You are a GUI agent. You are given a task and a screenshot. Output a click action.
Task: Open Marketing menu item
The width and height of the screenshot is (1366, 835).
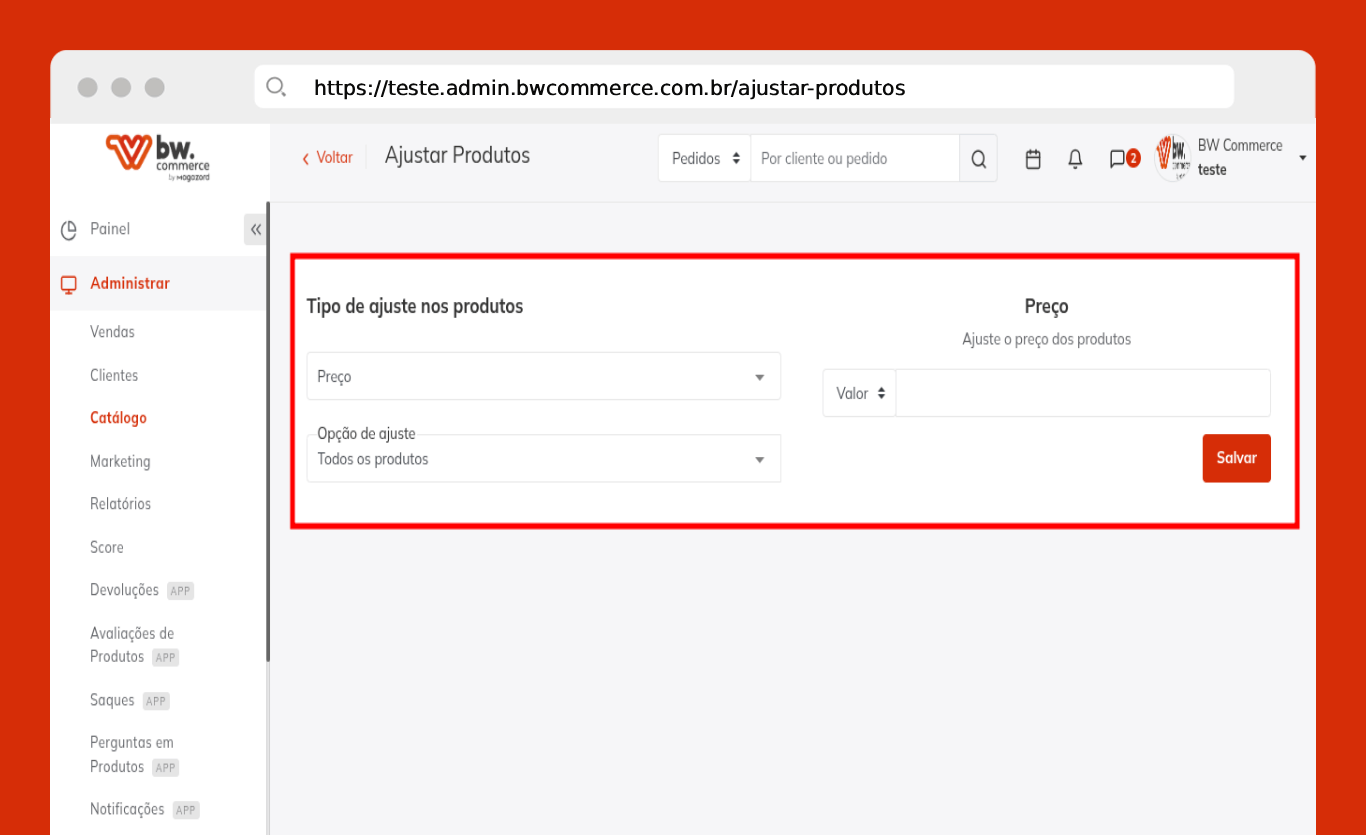pyautogui.click(x=120, y=461)
